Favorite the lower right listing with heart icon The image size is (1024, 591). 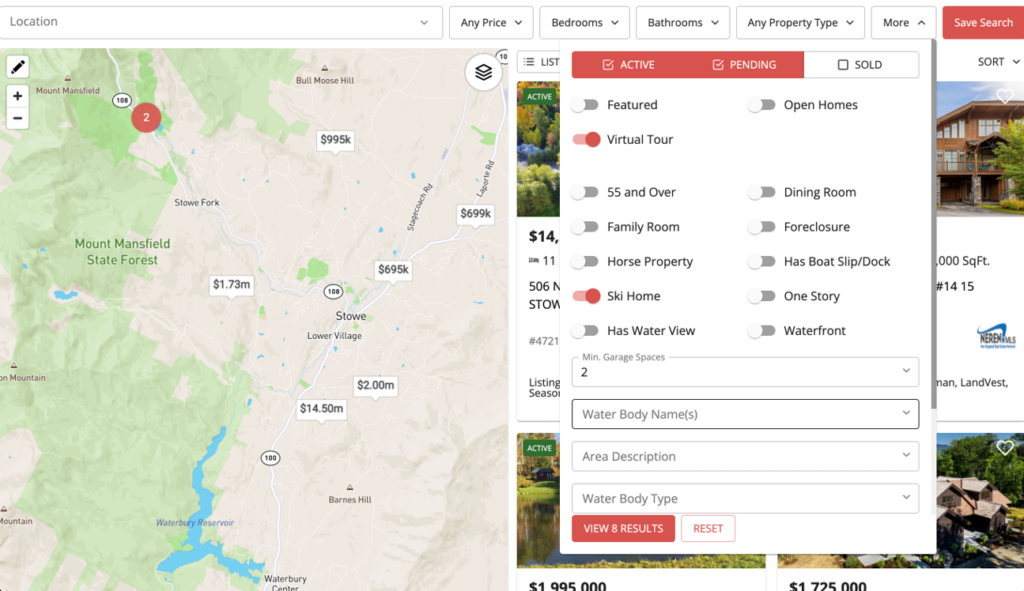click(1004, 447)
